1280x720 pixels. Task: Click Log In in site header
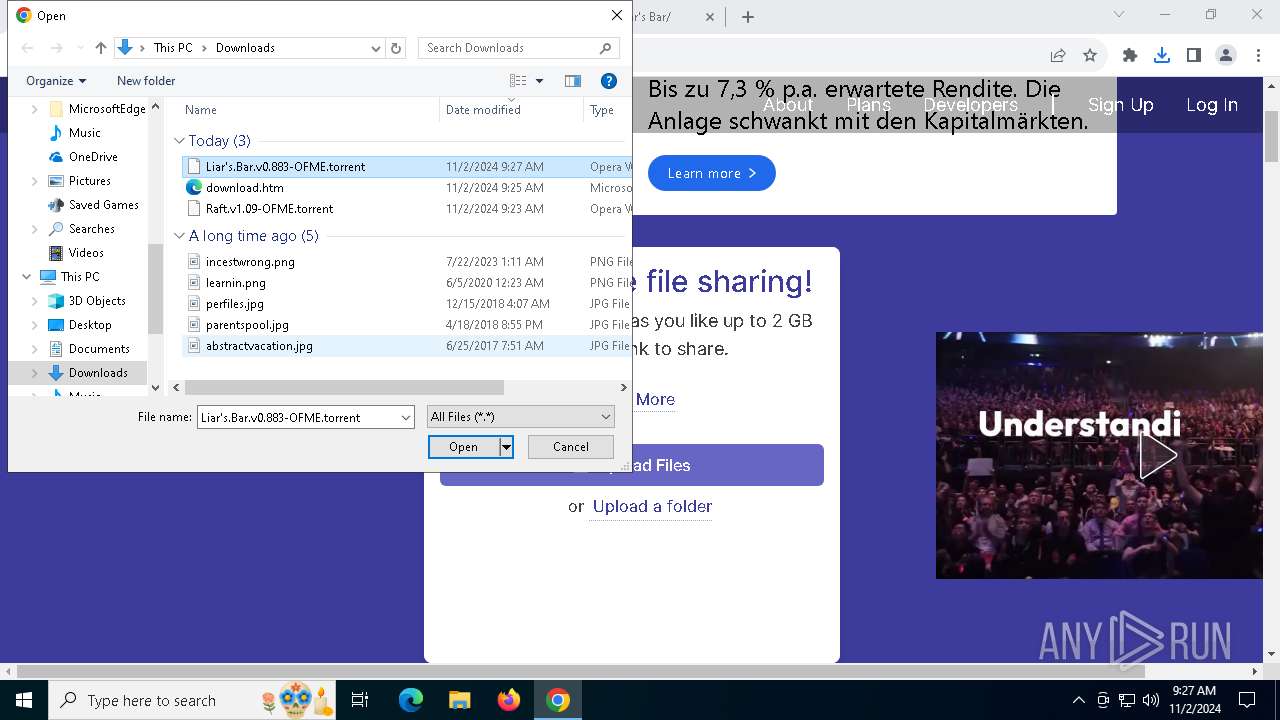[1212, 105]
